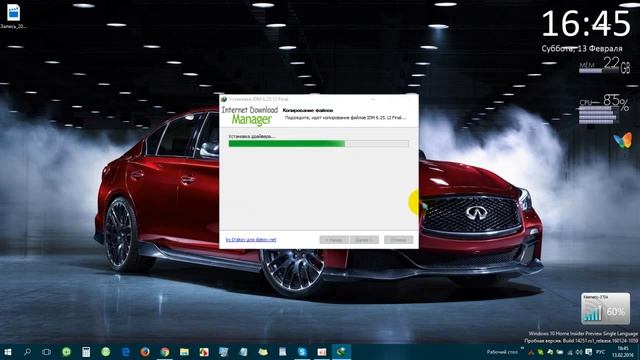
Task: Launch Firefox from the taskbar
Action: click(145, 352)
